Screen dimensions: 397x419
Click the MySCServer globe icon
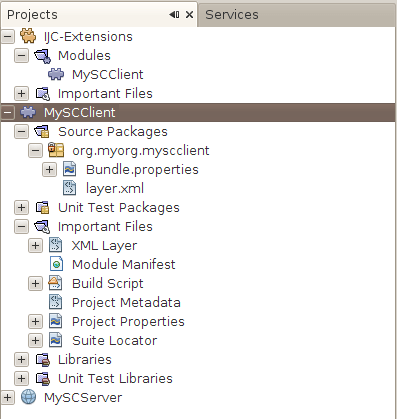click(28, 397)
